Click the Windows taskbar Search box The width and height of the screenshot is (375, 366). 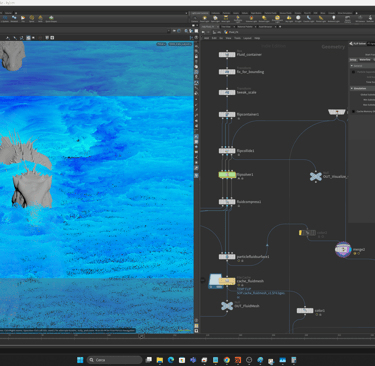[115, 360]
